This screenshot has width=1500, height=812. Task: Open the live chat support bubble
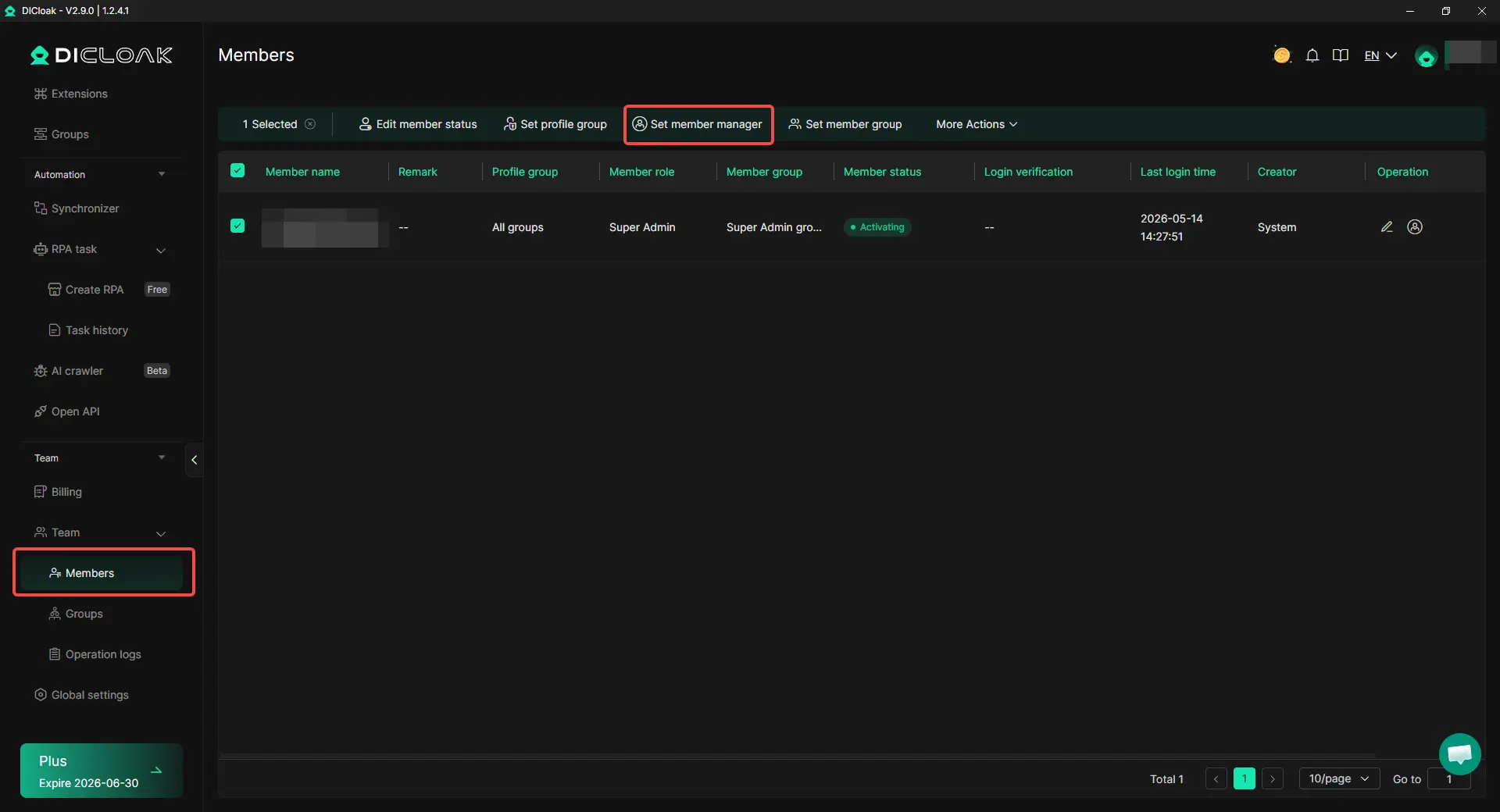click(x=1459, y=754)
